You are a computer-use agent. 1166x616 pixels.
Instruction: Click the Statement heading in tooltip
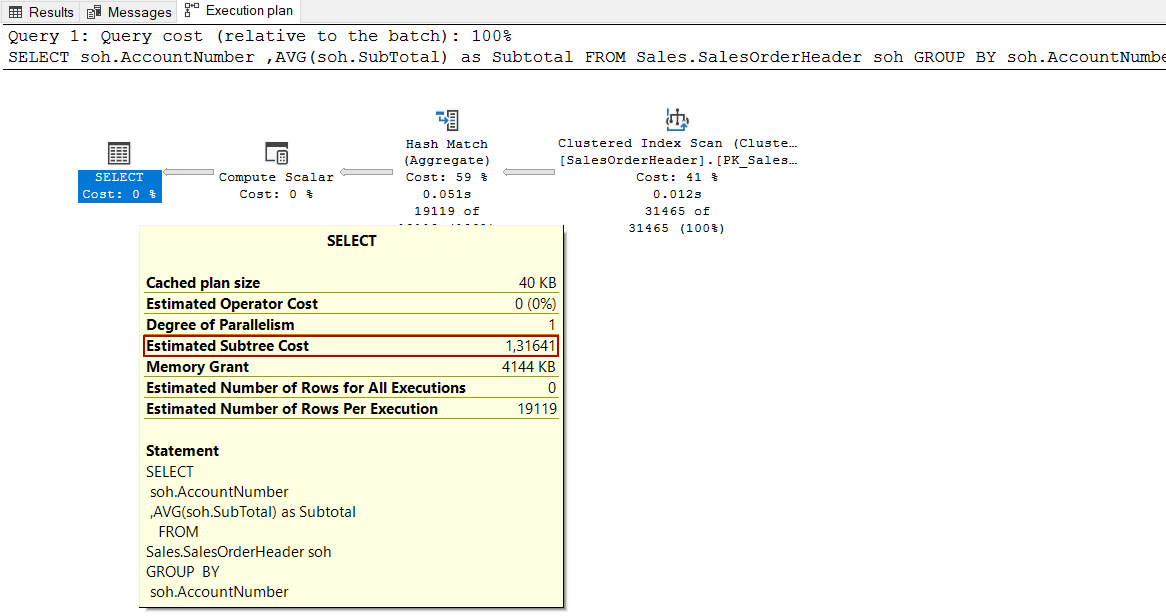182,451
